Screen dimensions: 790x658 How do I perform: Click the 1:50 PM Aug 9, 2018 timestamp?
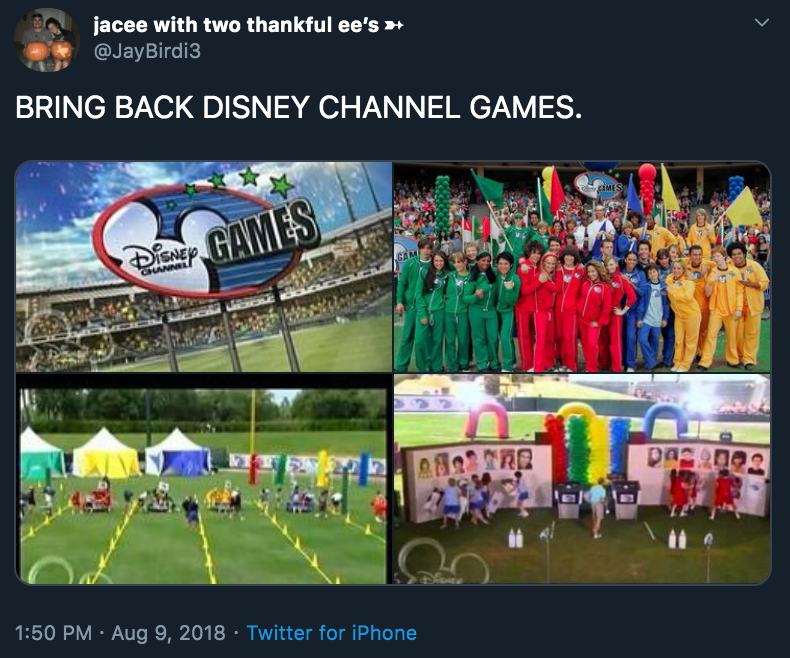coord(120,633)
